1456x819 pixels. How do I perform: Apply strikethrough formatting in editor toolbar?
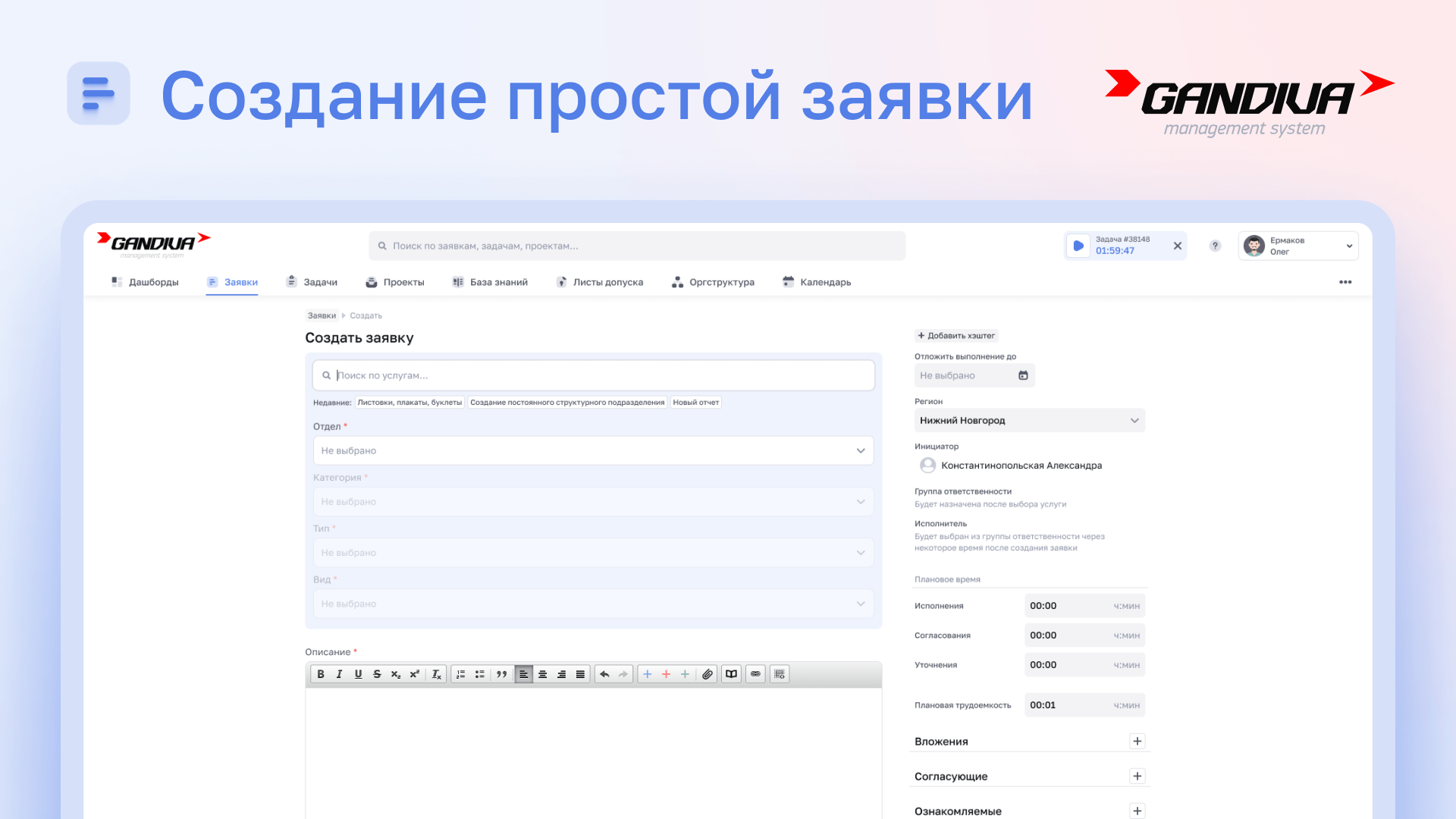point(377,674)
